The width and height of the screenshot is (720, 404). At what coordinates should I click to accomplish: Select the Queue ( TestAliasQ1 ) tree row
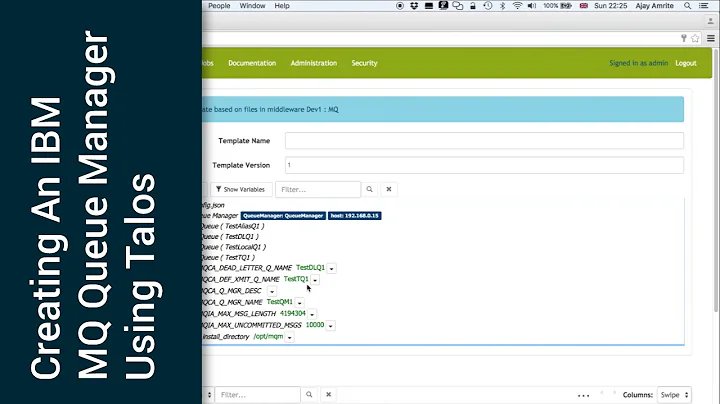click(233, 226)
